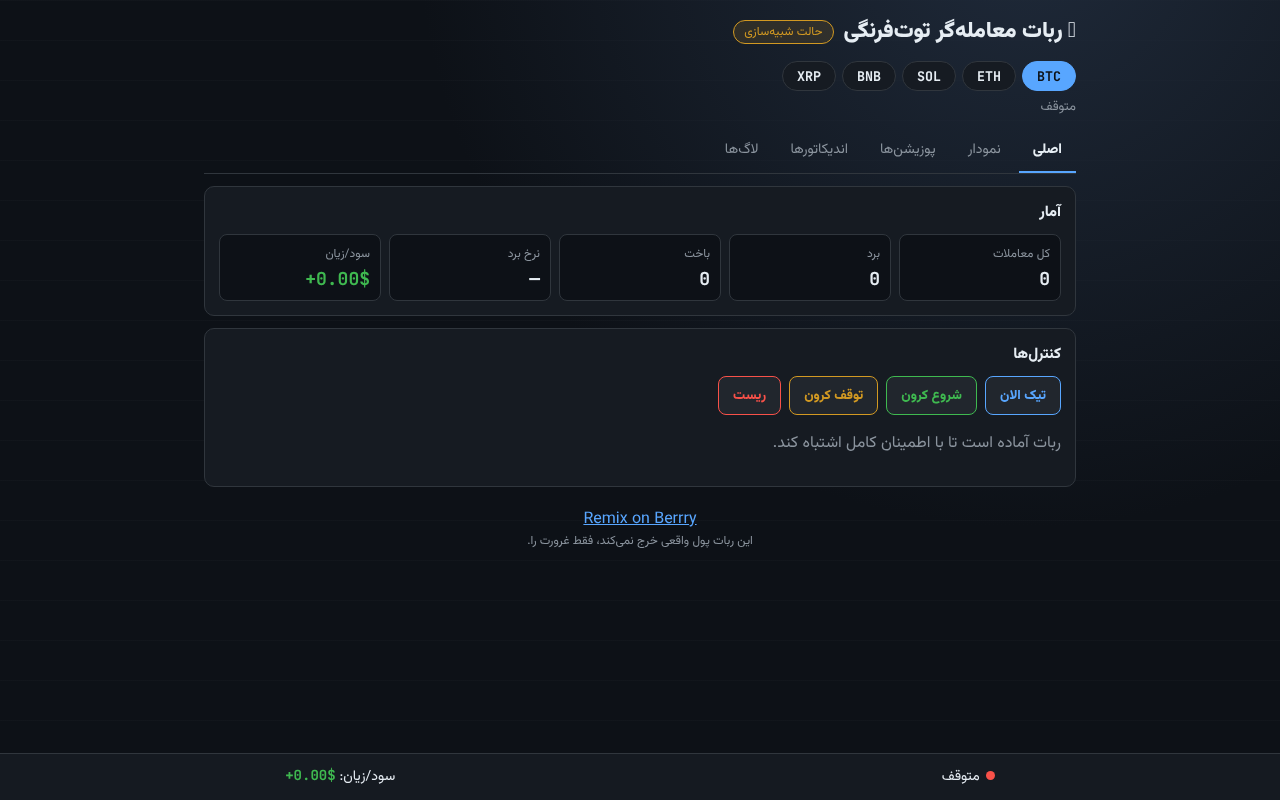Click the حالت شبیه‌سازی badge

(783, 31)
